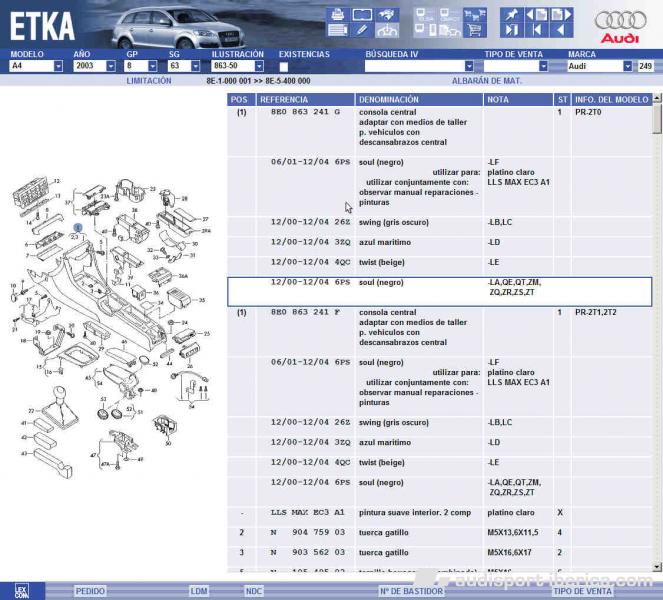Click the full-screen rectangle icon

[x=362, y=14]
